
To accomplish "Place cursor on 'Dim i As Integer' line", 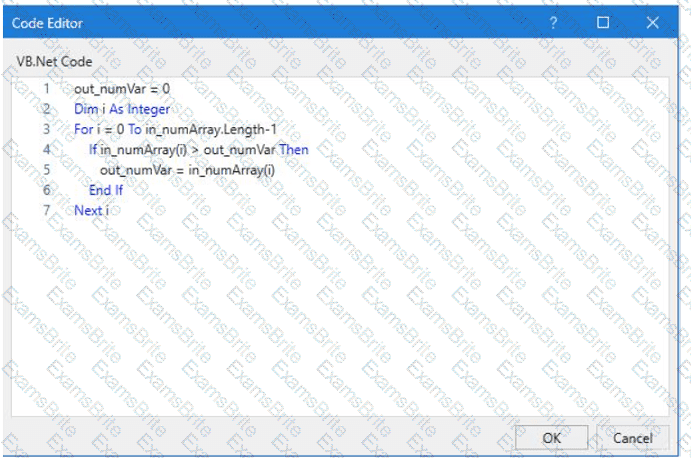I will click(x=122, y=109).
